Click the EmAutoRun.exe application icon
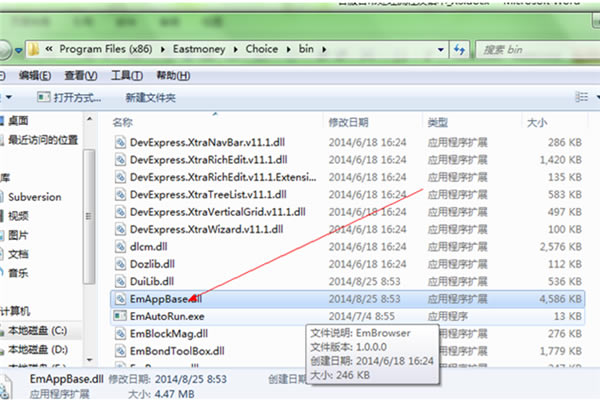Image resolution: width=600 pixels, height=401 pixels. (120, 316)
